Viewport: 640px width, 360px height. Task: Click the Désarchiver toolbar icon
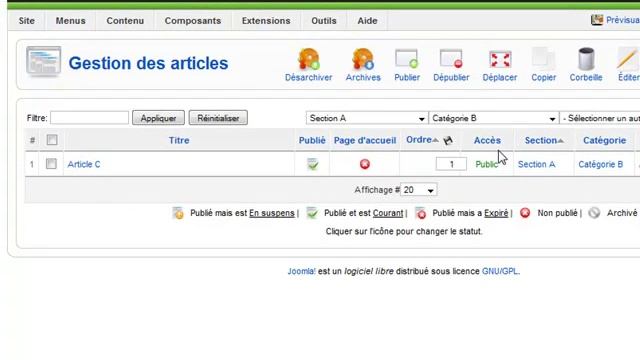tap(309, 59)
